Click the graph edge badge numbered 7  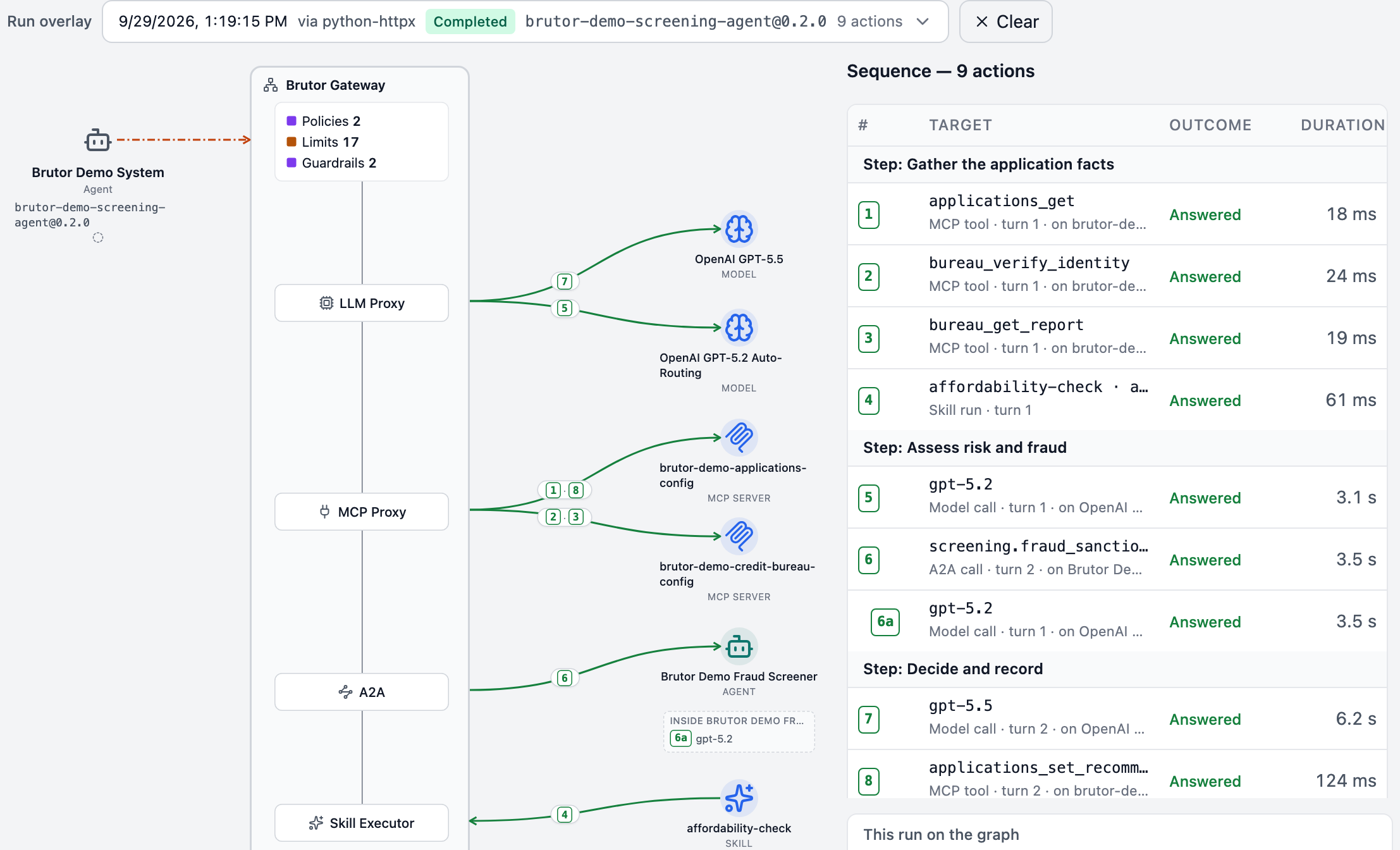(x=565, y=281)
